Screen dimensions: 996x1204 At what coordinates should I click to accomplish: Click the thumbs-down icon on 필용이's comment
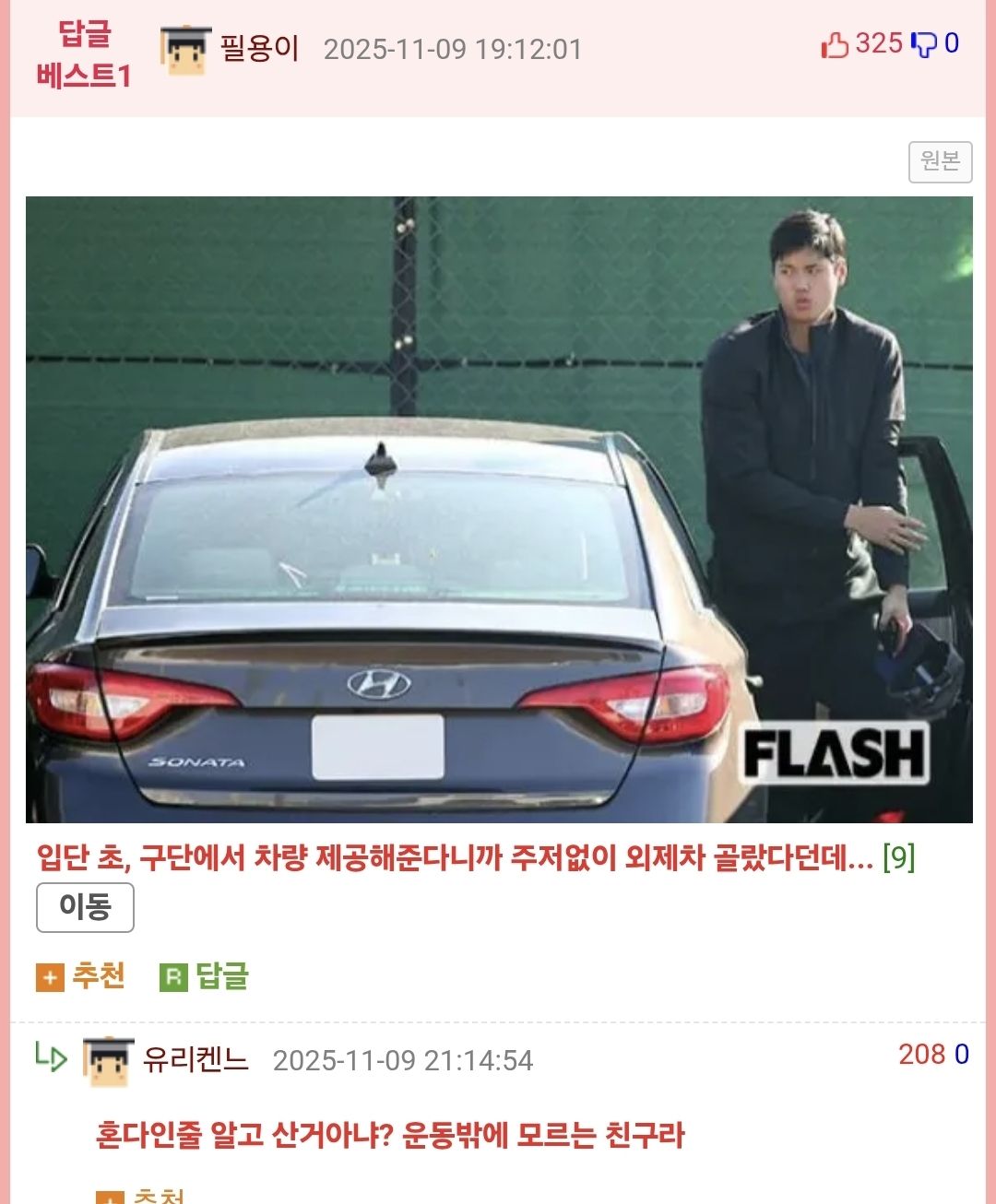[923, 44]
